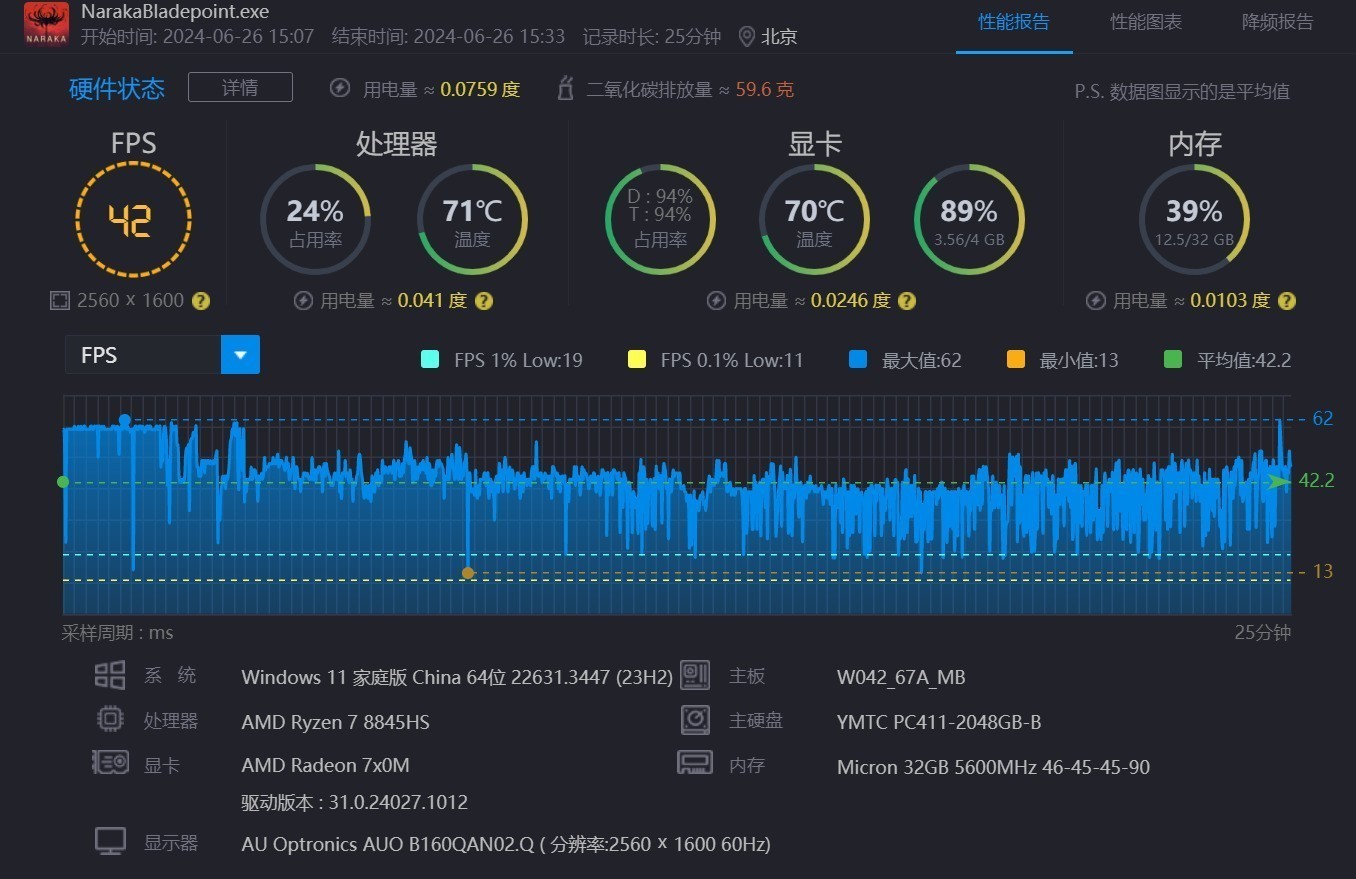Image resolution: width=1356 pixels, height=879 pixels.
Task: Click the lightning icon under the processor gauges
Action: 304,300
